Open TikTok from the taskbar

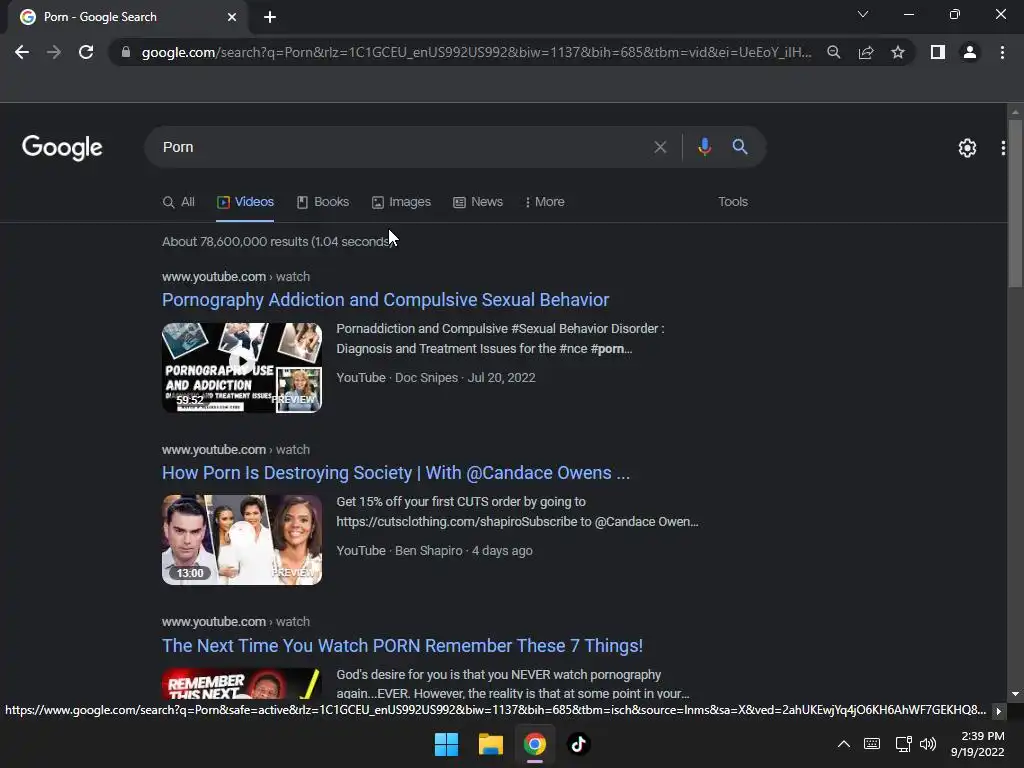tap(578, 744)
